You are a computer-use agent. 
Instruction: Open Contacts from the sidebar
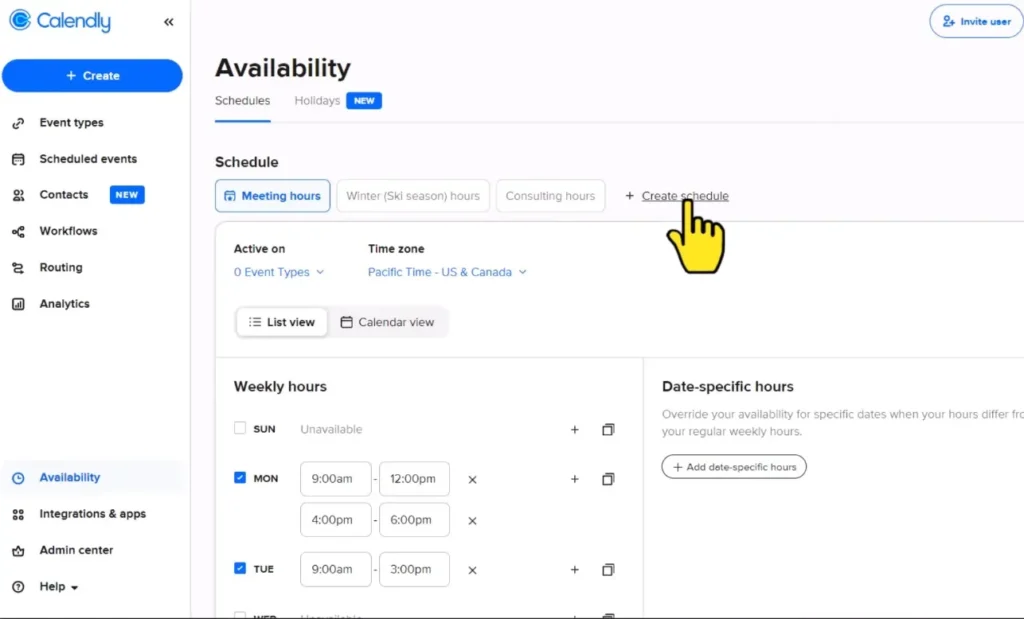point(63,194)
